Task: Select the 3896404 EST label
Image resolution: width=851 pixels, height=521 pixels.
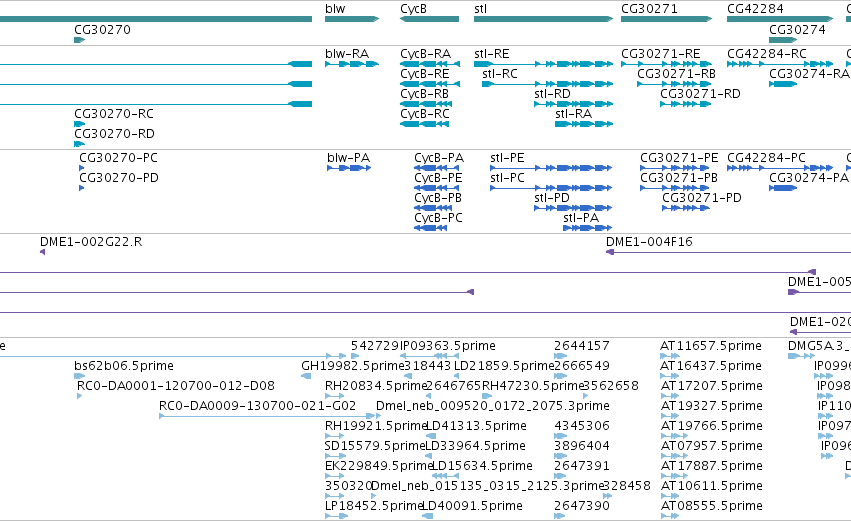Action: pos(582,446)
